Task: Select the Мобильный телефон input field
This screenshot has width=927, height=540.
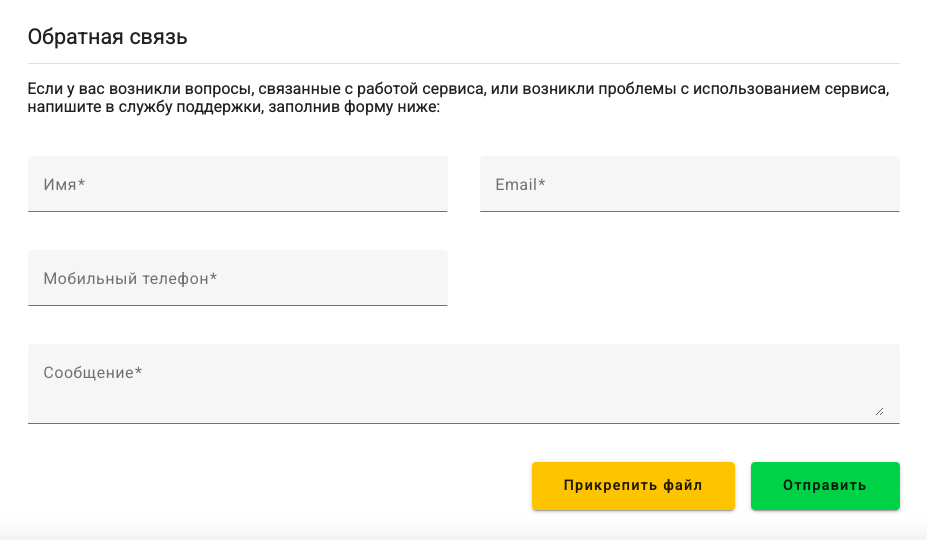Action: [237, 278]
